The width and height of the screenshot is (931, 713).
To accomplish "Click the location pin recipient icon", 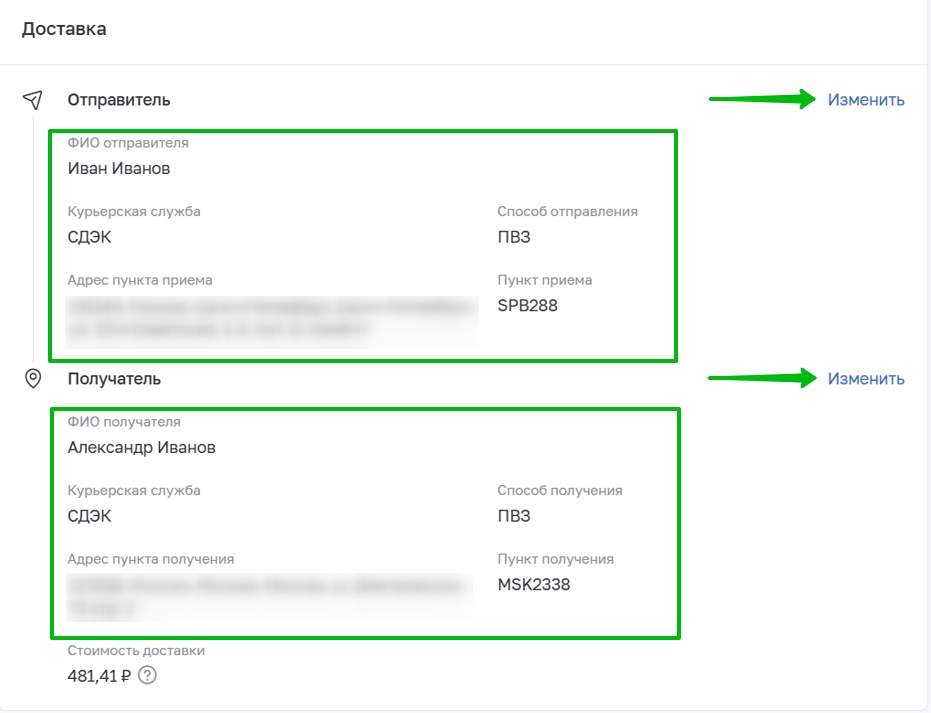I will (33, 378).
